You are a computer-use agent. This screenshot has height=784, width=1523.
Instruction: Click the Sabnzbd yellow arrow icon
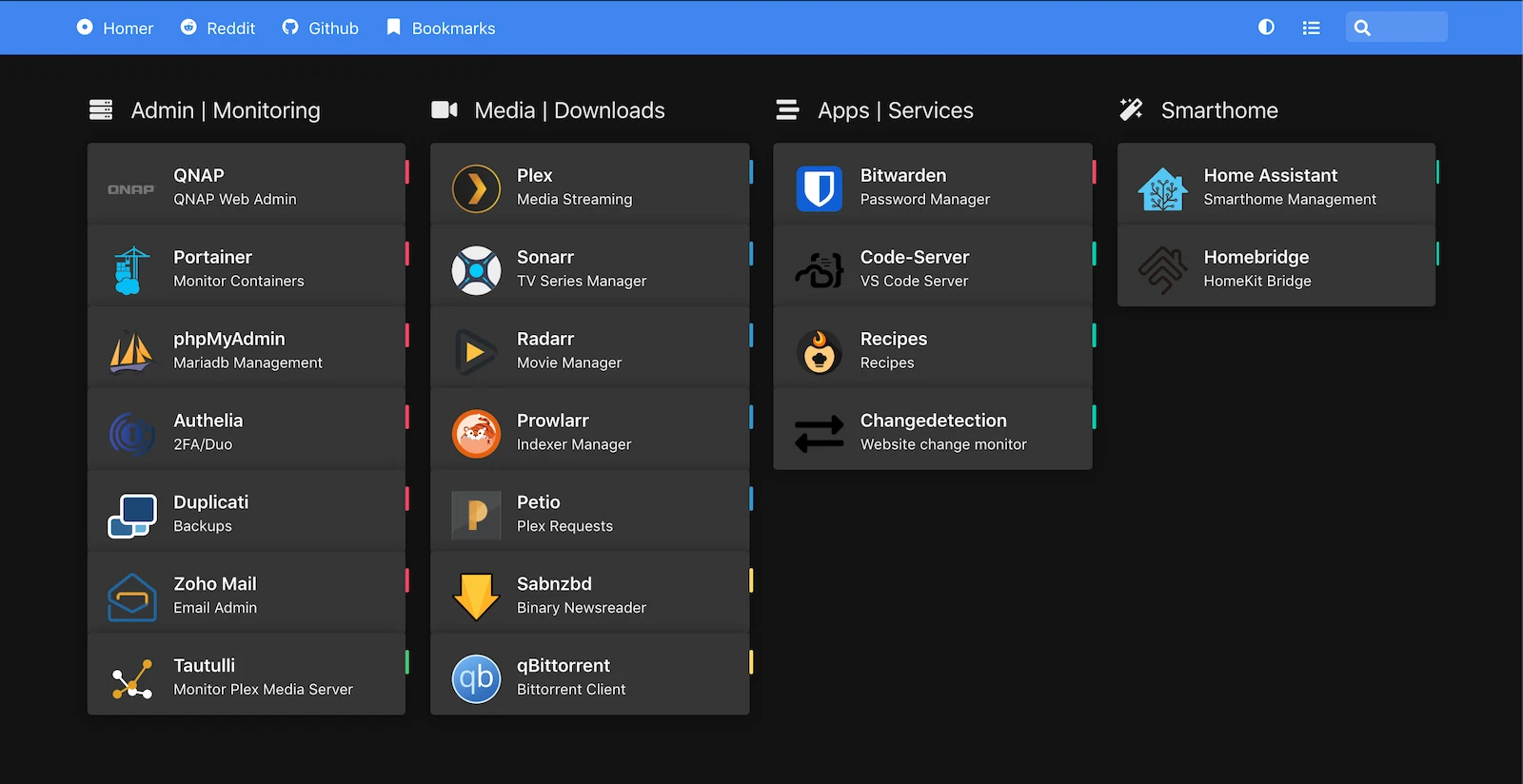[x=476, y=598]
